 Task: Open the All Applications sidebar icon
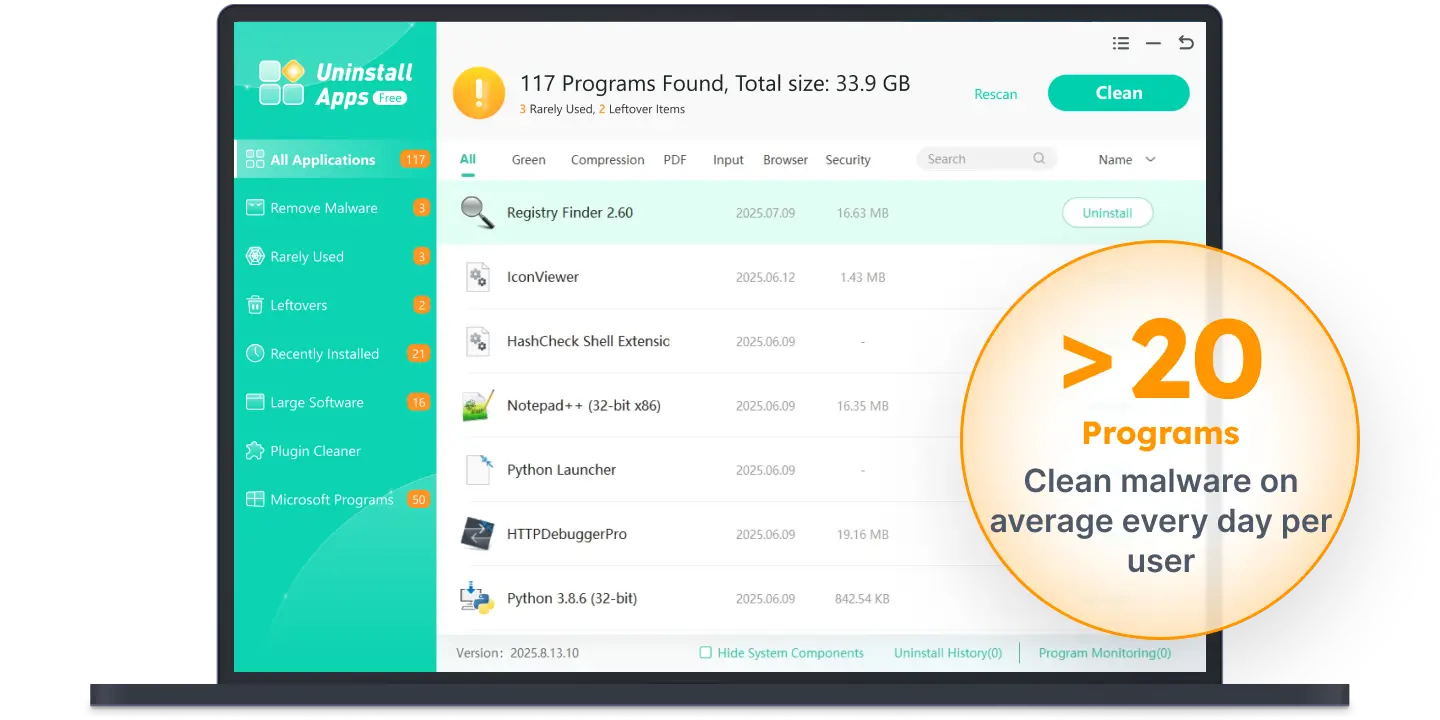click(254, 159)
